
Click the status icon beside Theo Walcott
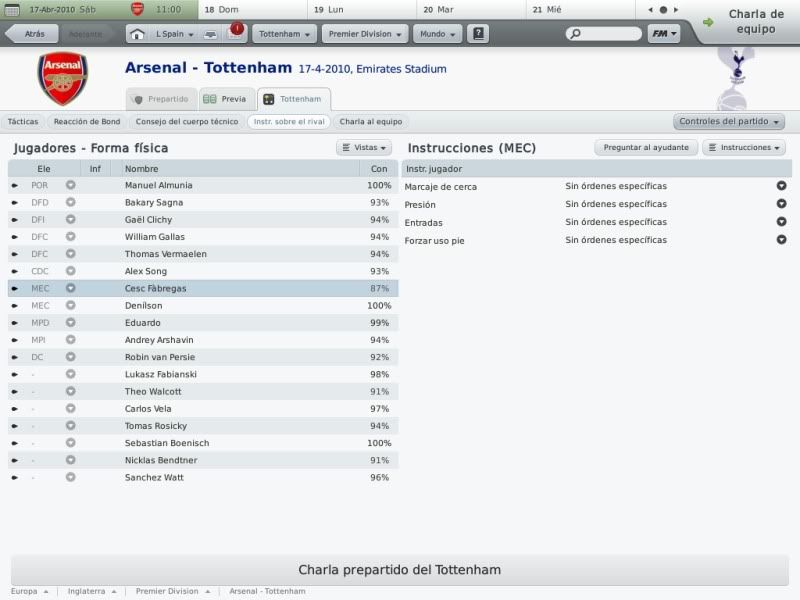click(x=70, y=391)
